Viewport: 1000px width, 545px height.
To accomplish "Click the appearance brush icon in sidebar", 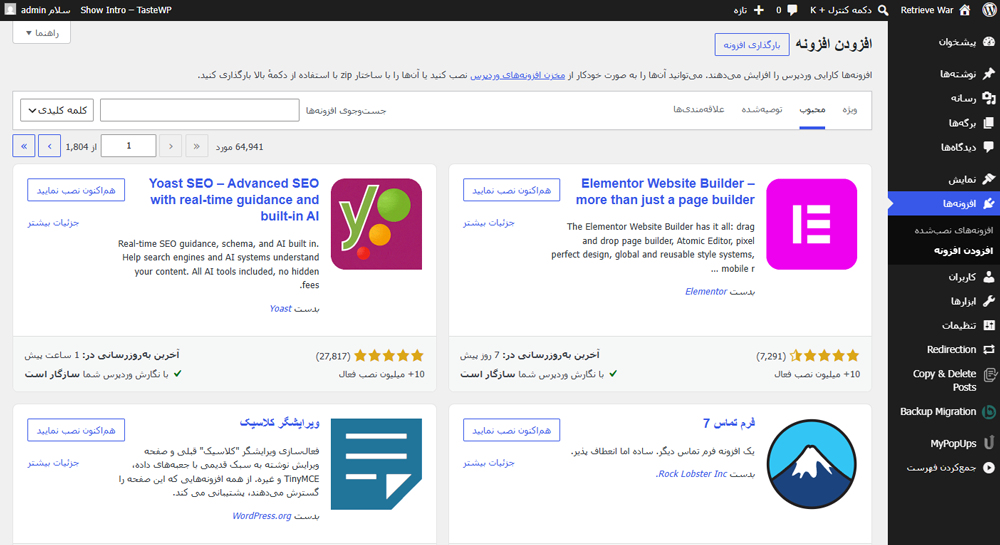I will [x=989, y=179].
